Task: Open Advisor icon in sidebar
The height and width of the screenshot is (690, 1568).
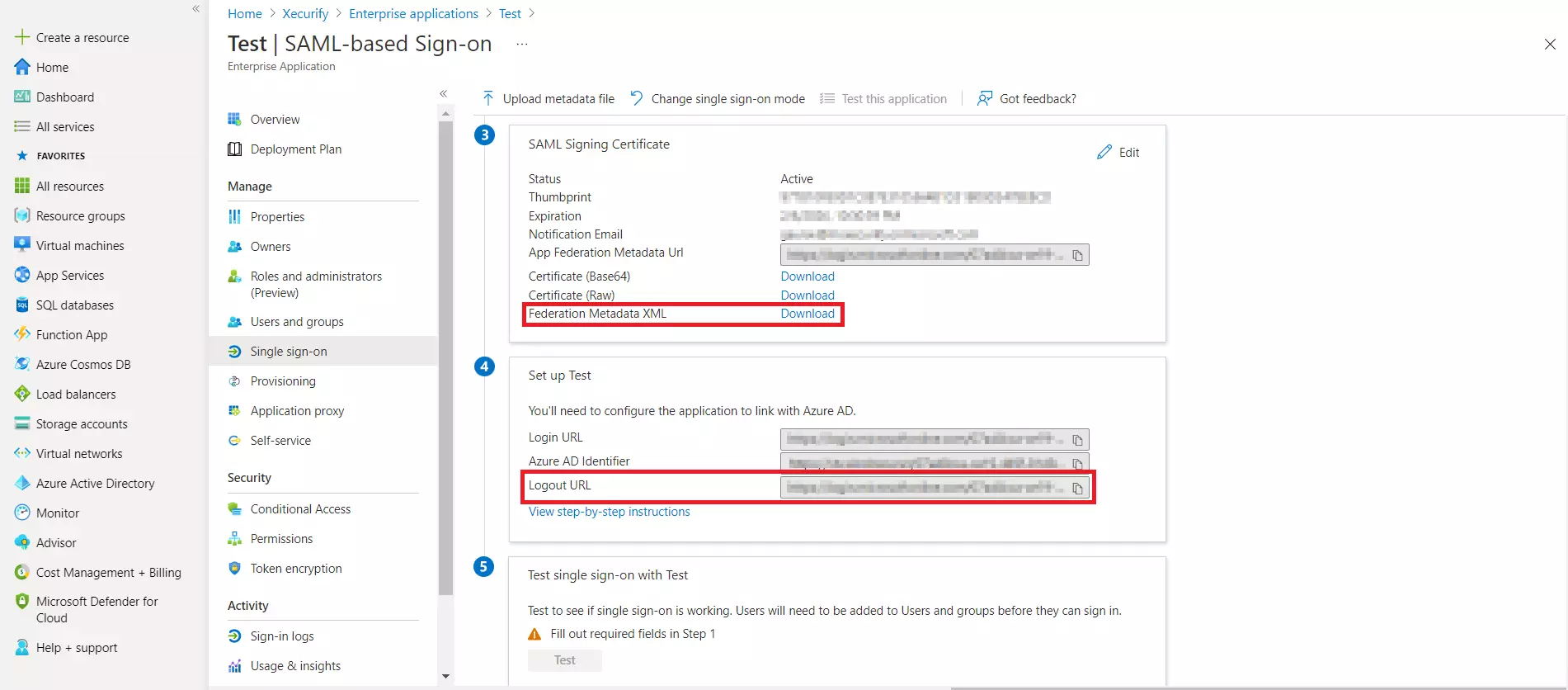Action: (22, 542)
